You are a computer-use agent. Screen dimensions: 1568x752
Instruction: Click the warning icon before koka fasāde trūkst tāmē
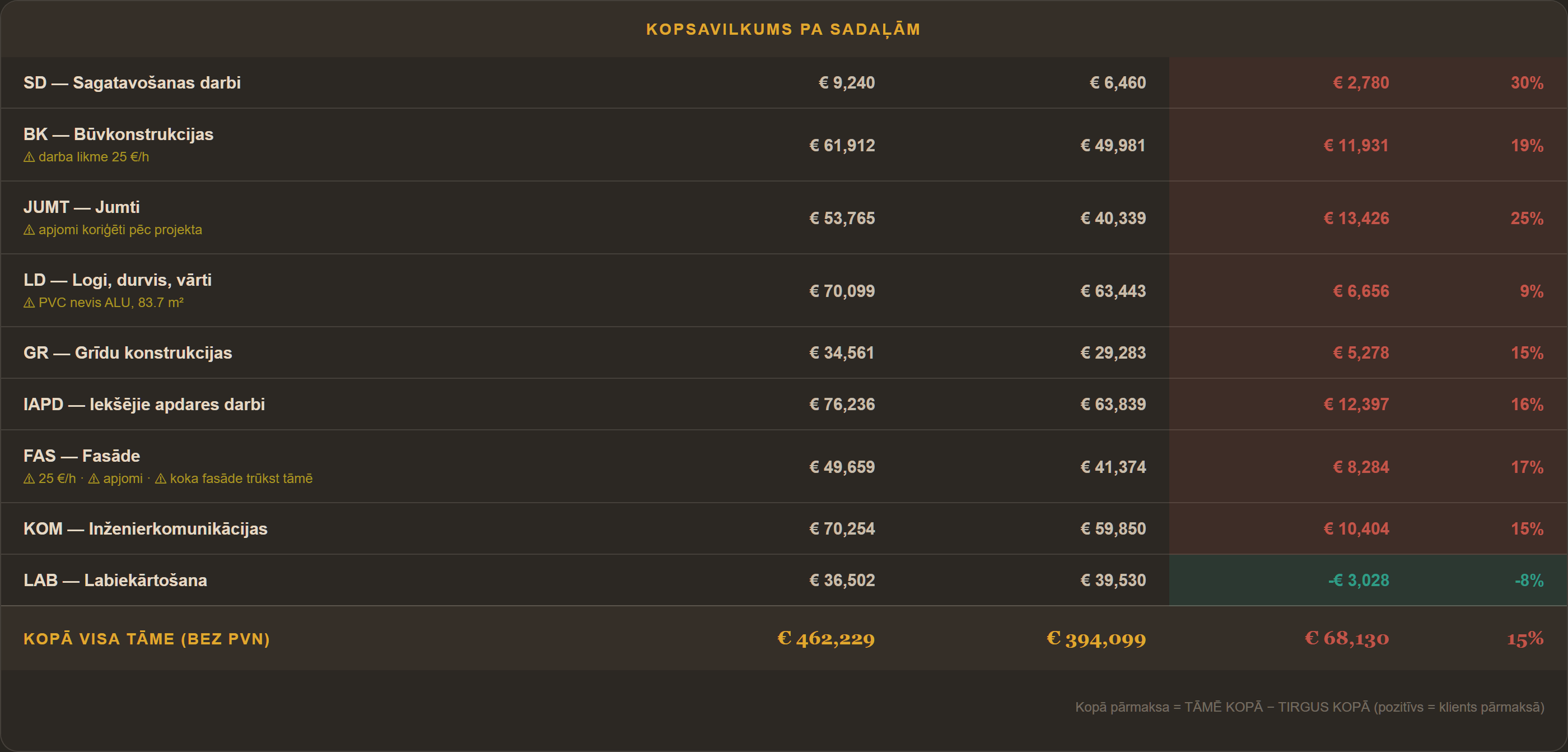click(x=161, y=479)
